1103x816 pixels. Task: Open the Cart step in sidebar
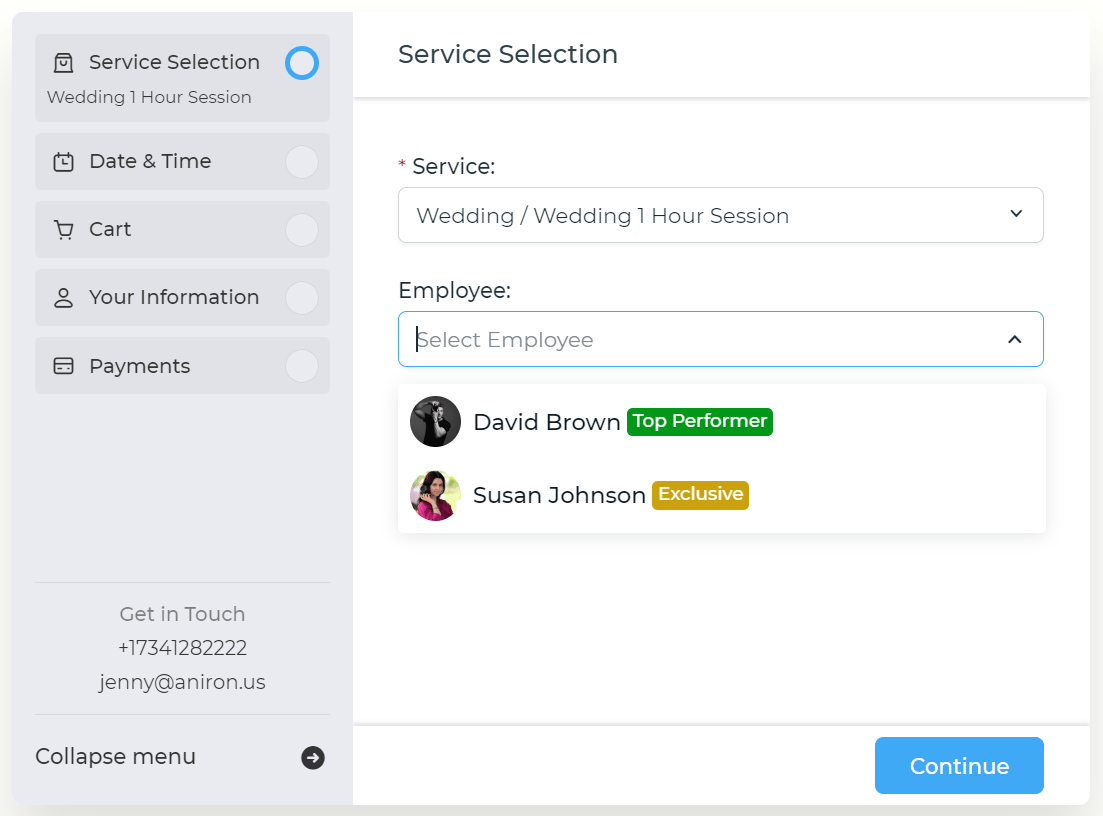pos(182,229)
